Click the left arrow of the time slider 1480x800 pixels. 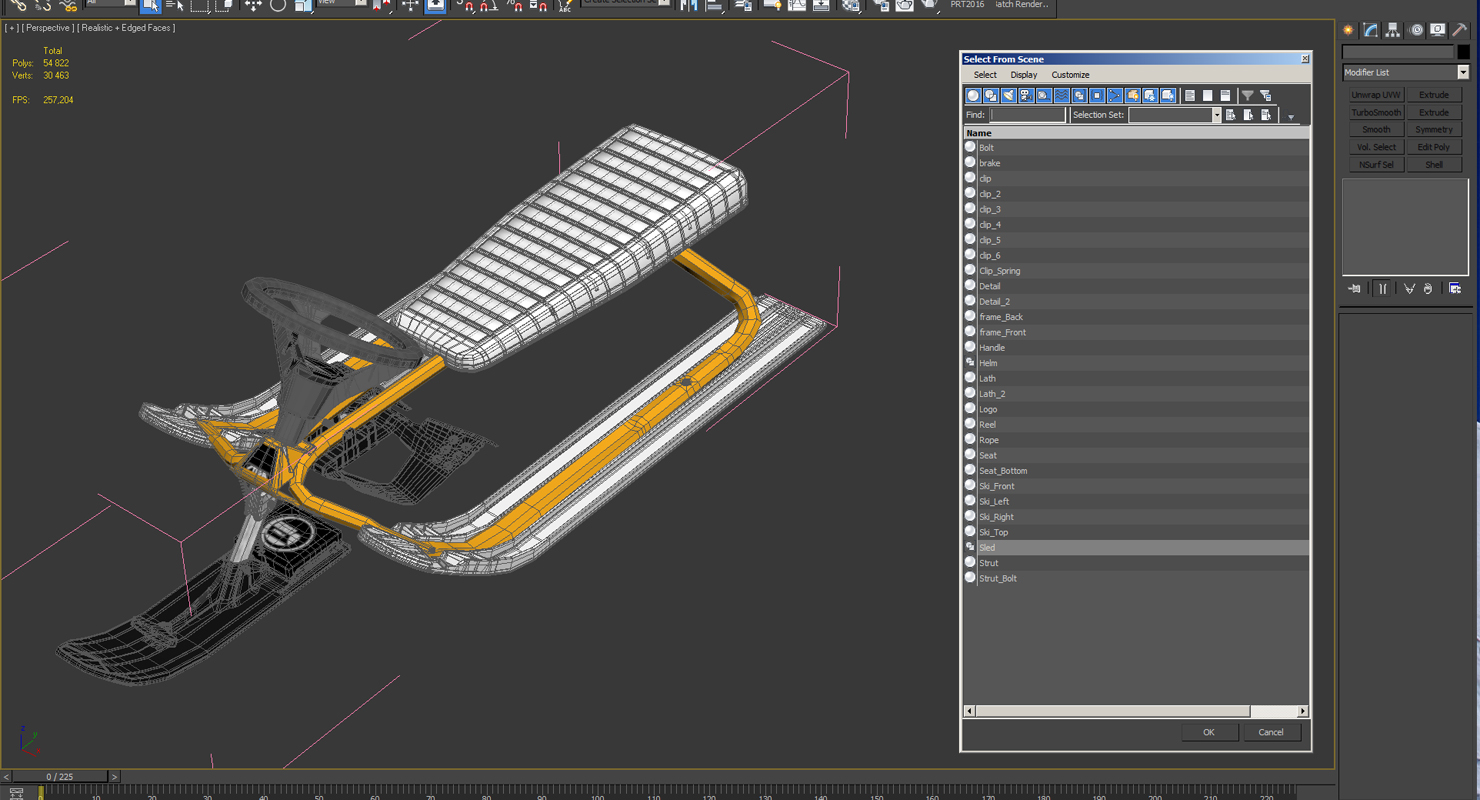click(6, 777)
